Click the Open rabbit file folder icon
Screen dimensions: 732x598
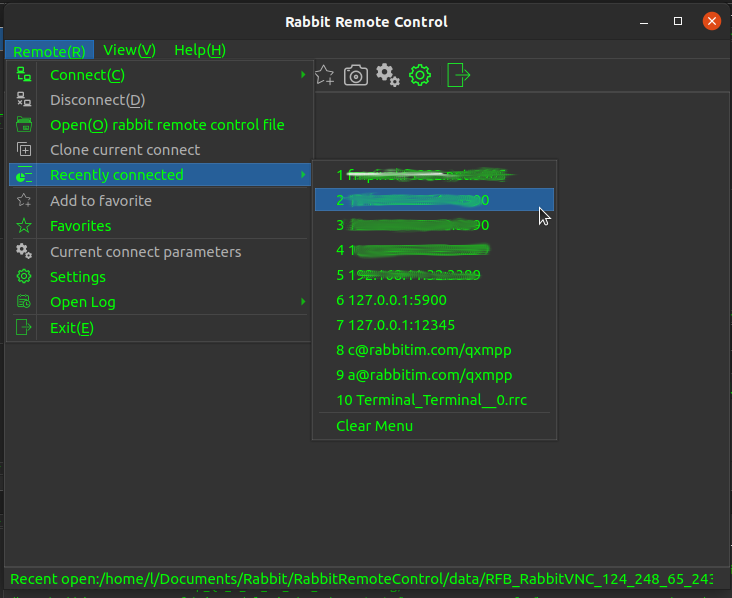(x=24, y=125)
